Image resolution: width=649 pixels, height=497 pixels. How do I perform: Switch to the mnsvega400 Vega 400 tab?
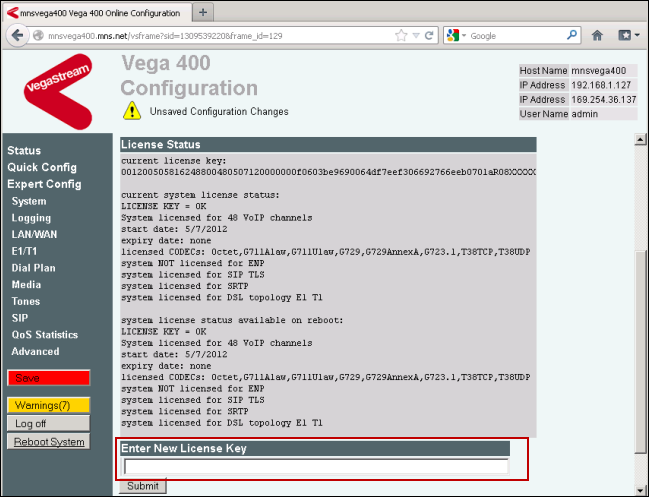(95, 13)
